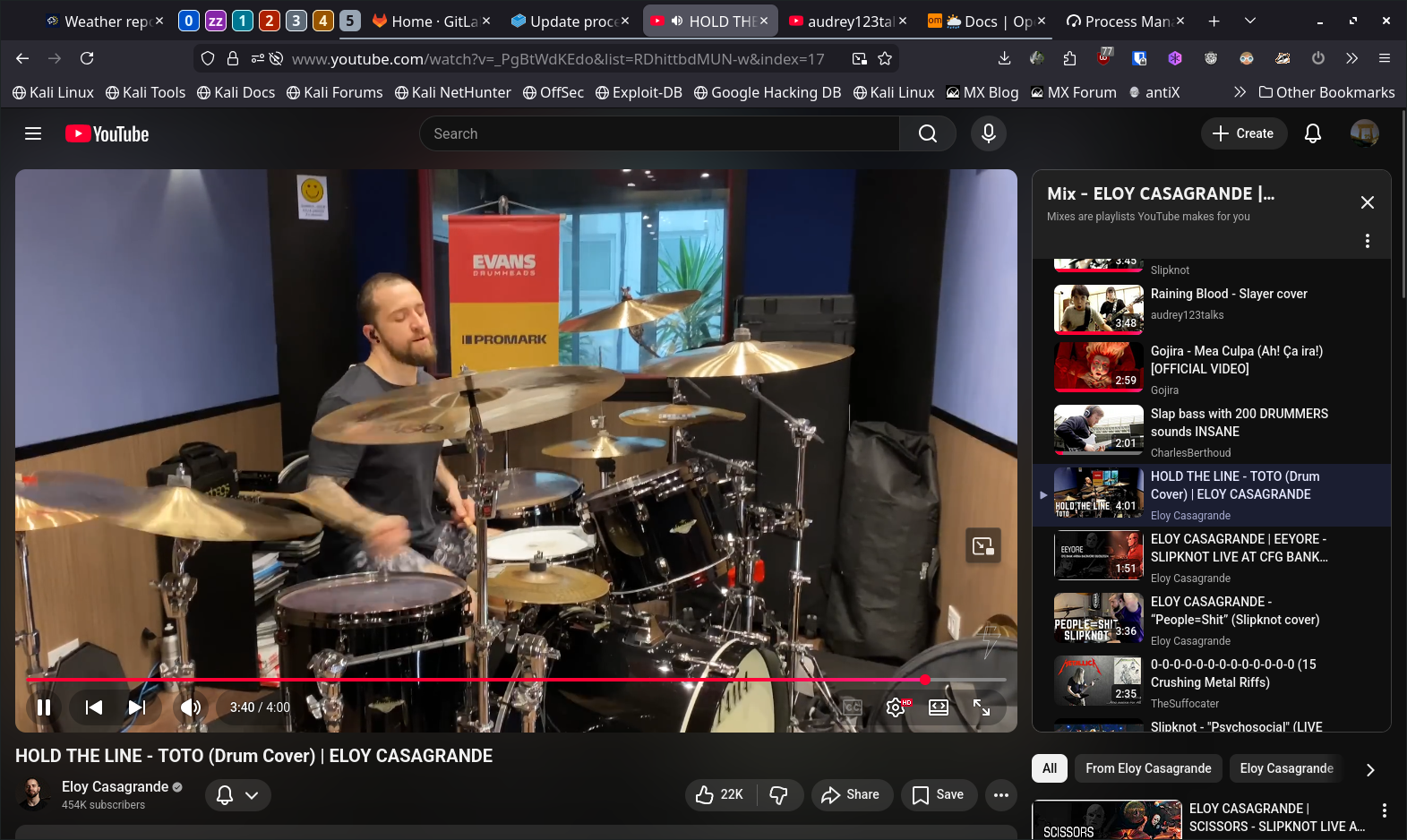Like the video with thumbs up
1407x840 pixels.
(720, 794)
